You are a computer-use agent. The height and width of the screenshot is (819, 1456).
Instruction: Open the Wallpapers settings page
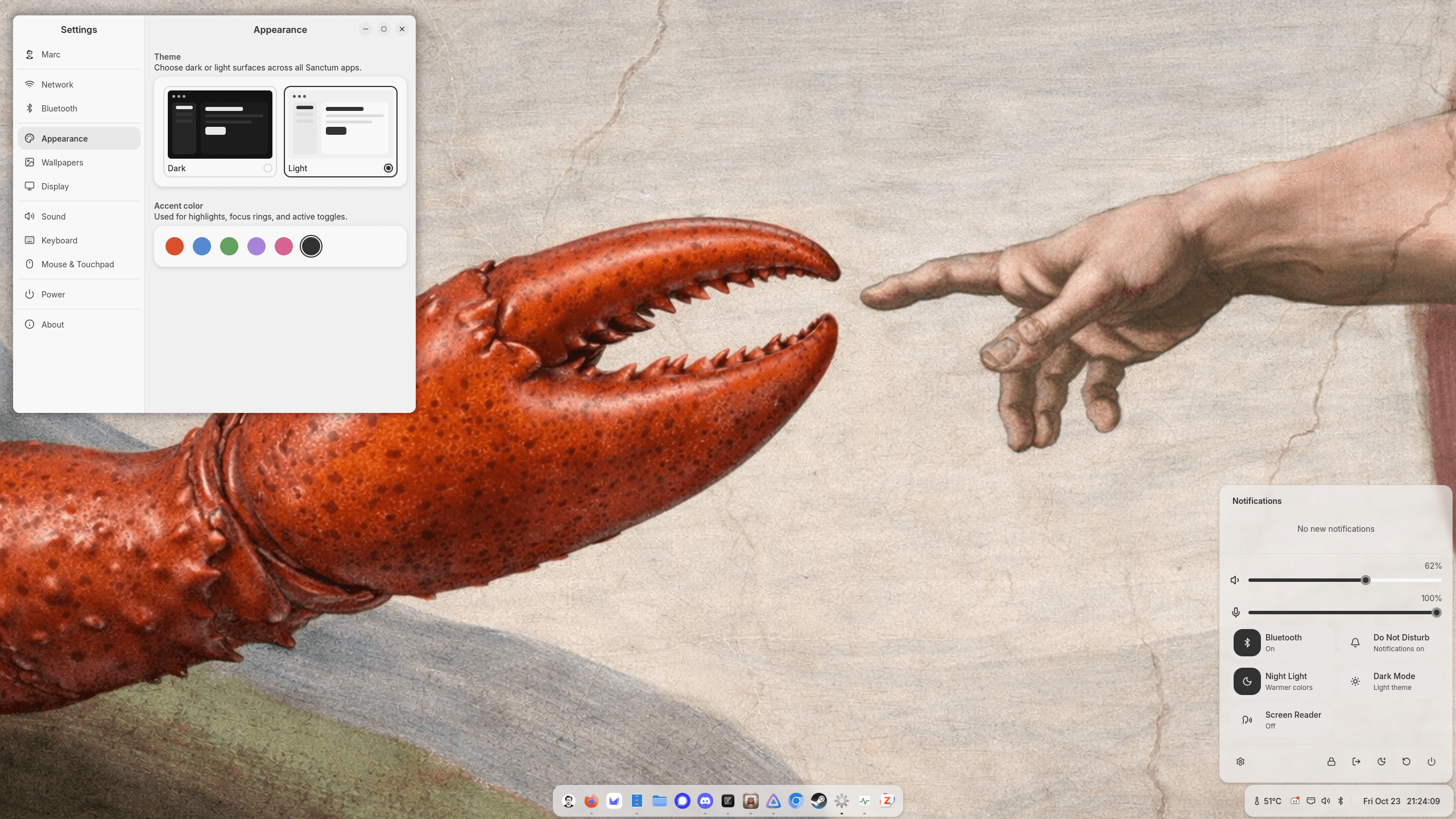79,163
